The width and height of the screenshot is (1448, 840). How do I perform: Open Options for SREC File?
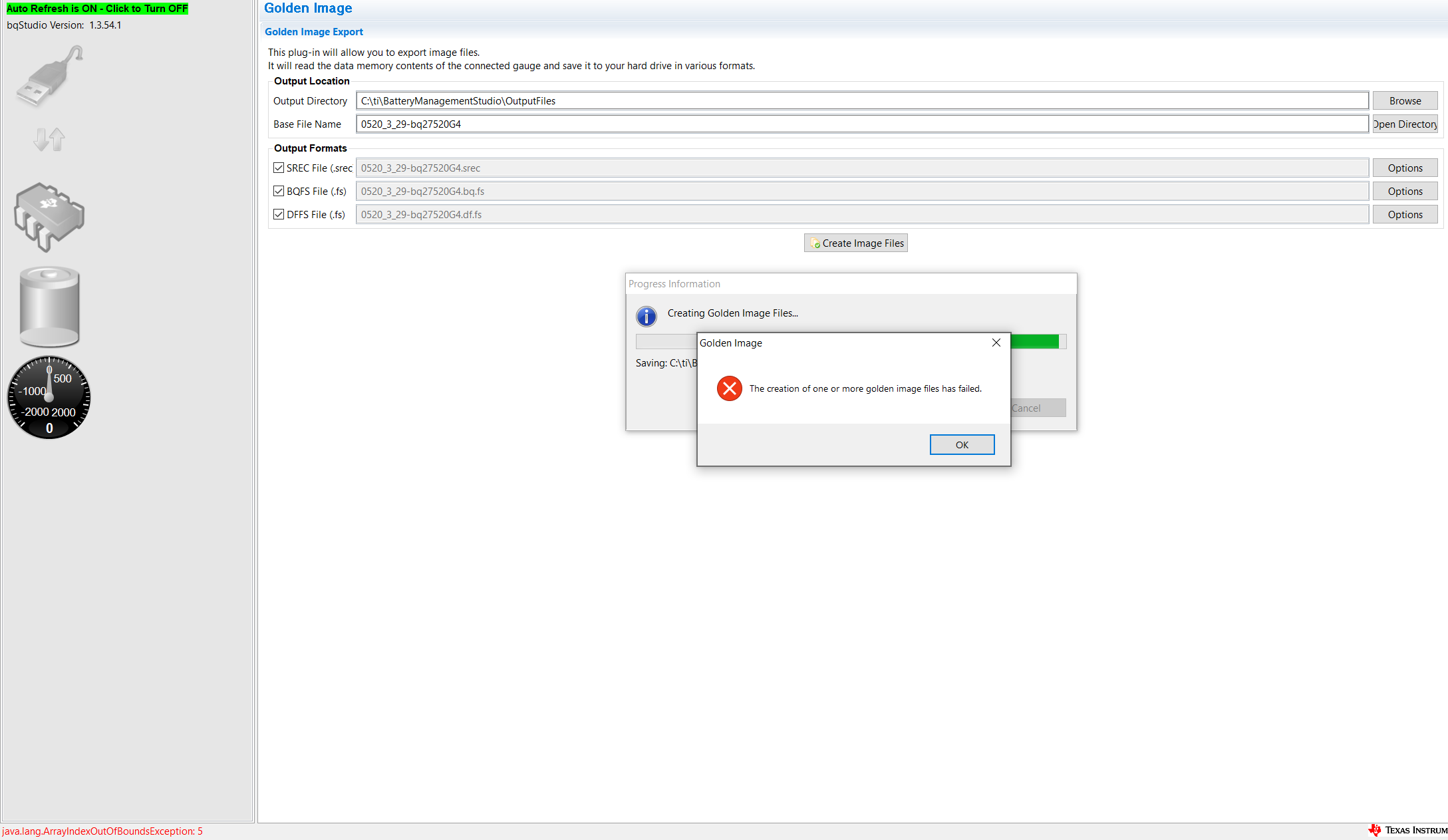click(x=1404, y=168)
